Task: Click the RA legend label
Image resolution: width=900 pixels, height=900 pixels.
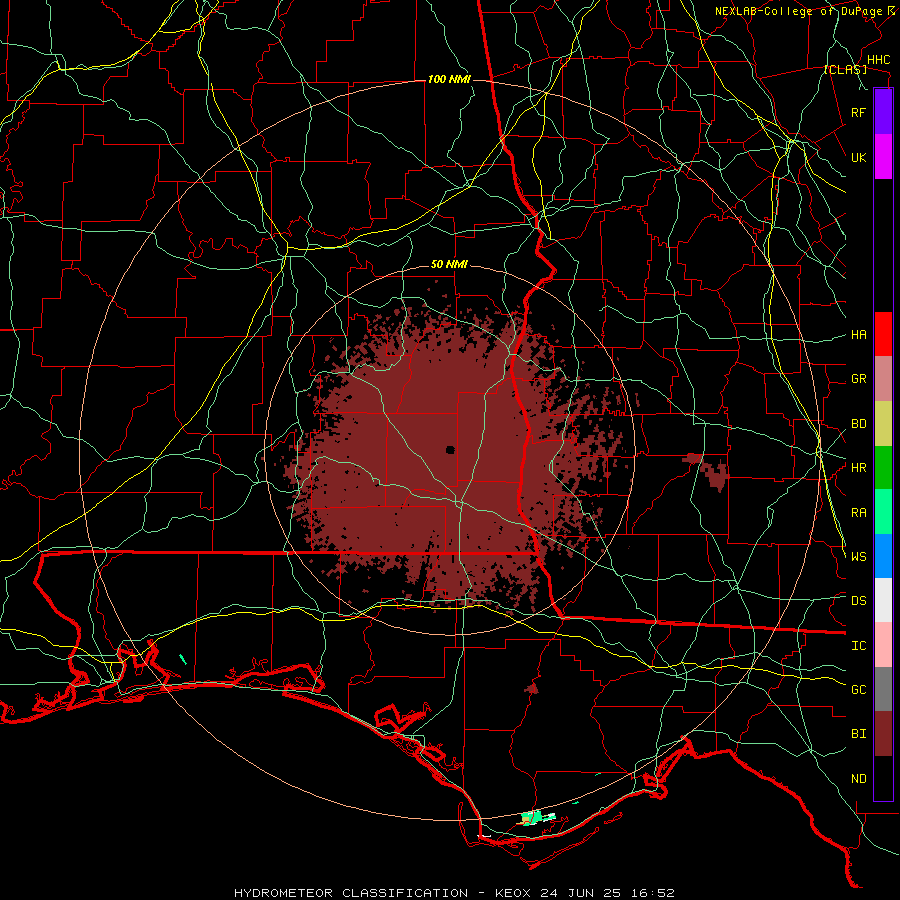Action: (859, 513)
